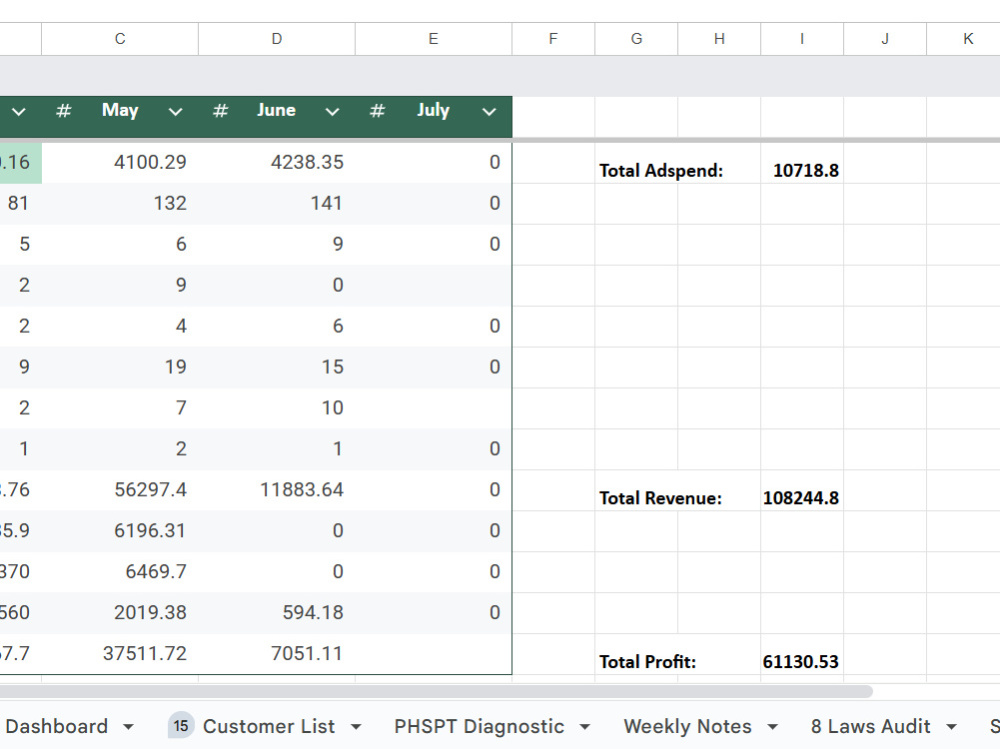The image size is (1000, 749).
Task: Open the Customer List tab menu arrow
Action: (x=356, y=727)
